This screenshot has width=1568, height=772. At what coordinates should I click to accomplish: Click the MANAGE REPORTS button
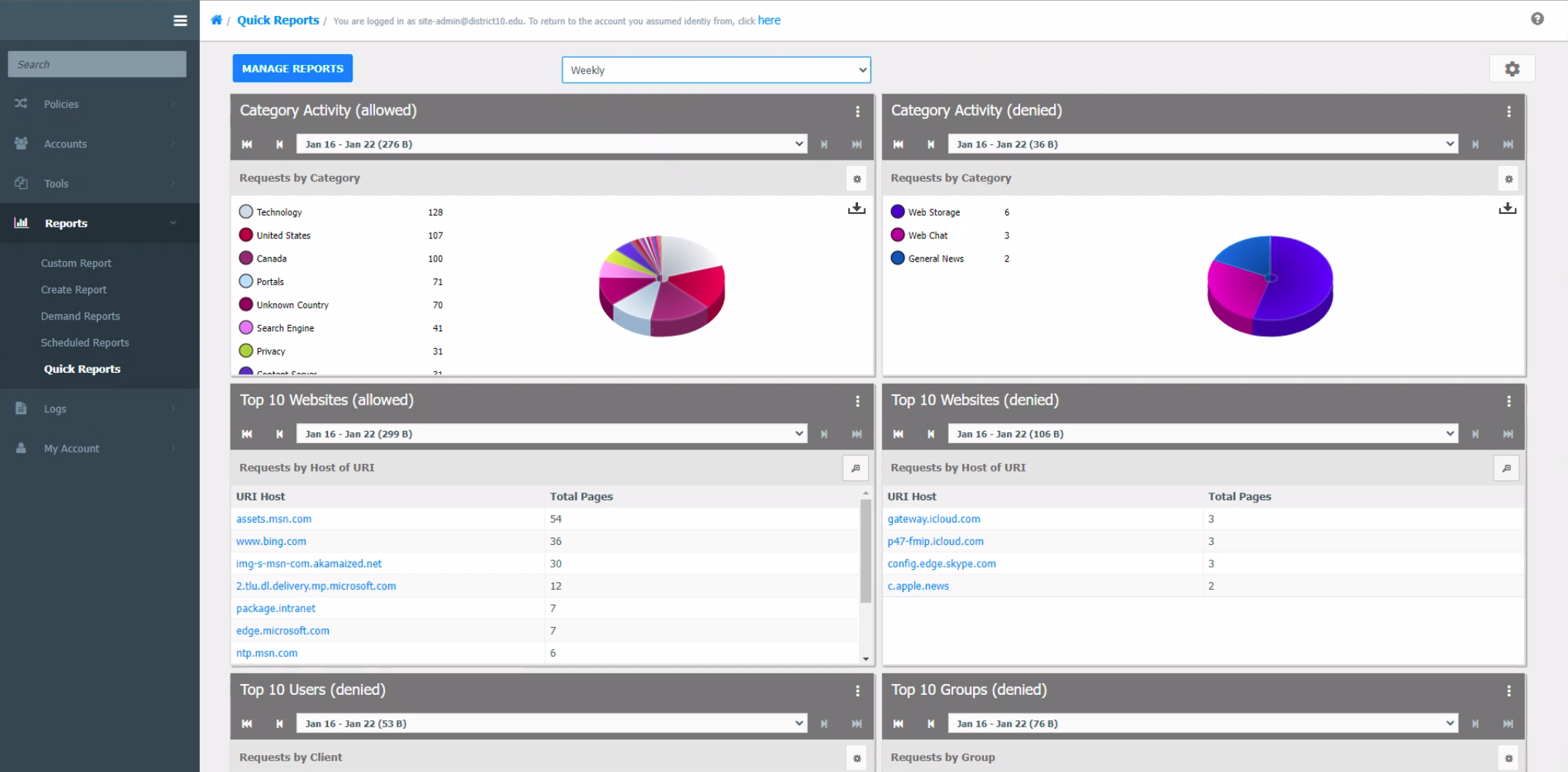[x=292, y=68]
